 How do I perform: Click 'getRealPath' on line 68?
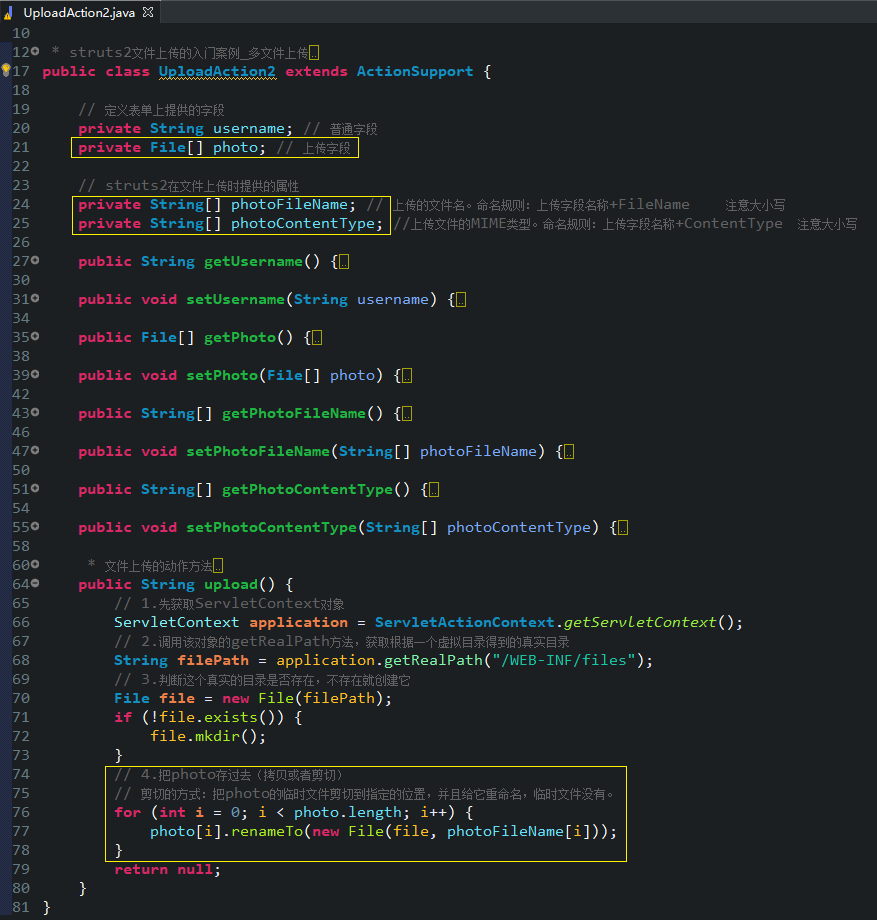point(433,661)
